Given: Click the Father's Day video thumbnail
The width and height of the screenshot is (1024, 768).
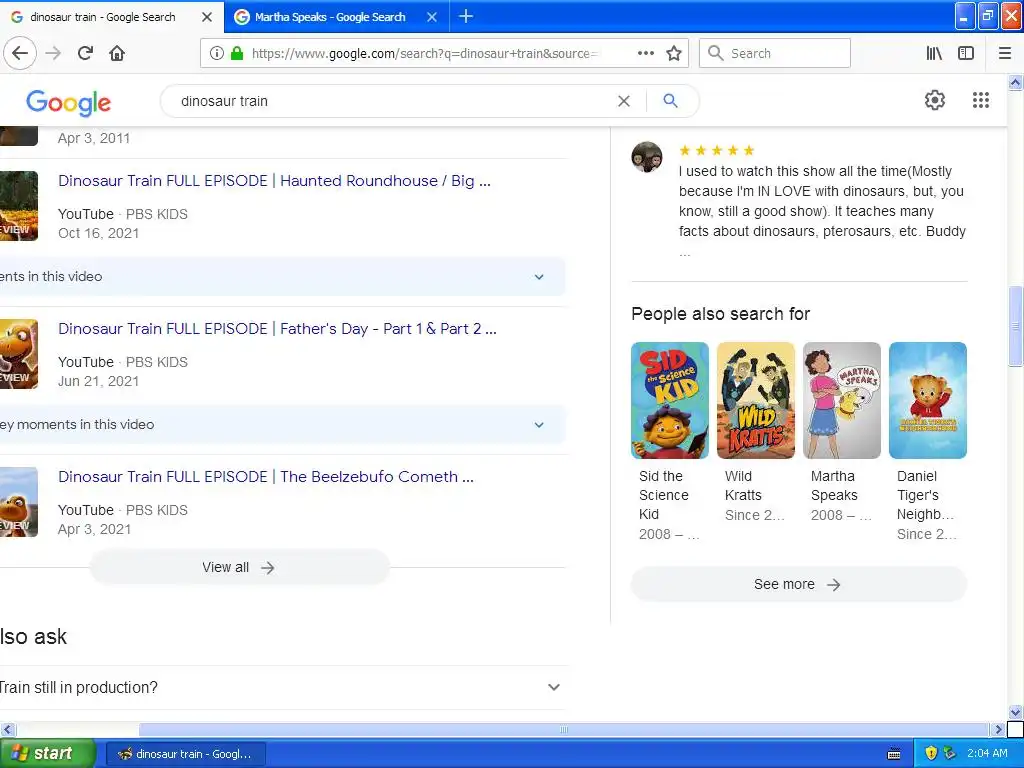Looking at the screenshot, I should pyautogui.click(x=19, y=354).
